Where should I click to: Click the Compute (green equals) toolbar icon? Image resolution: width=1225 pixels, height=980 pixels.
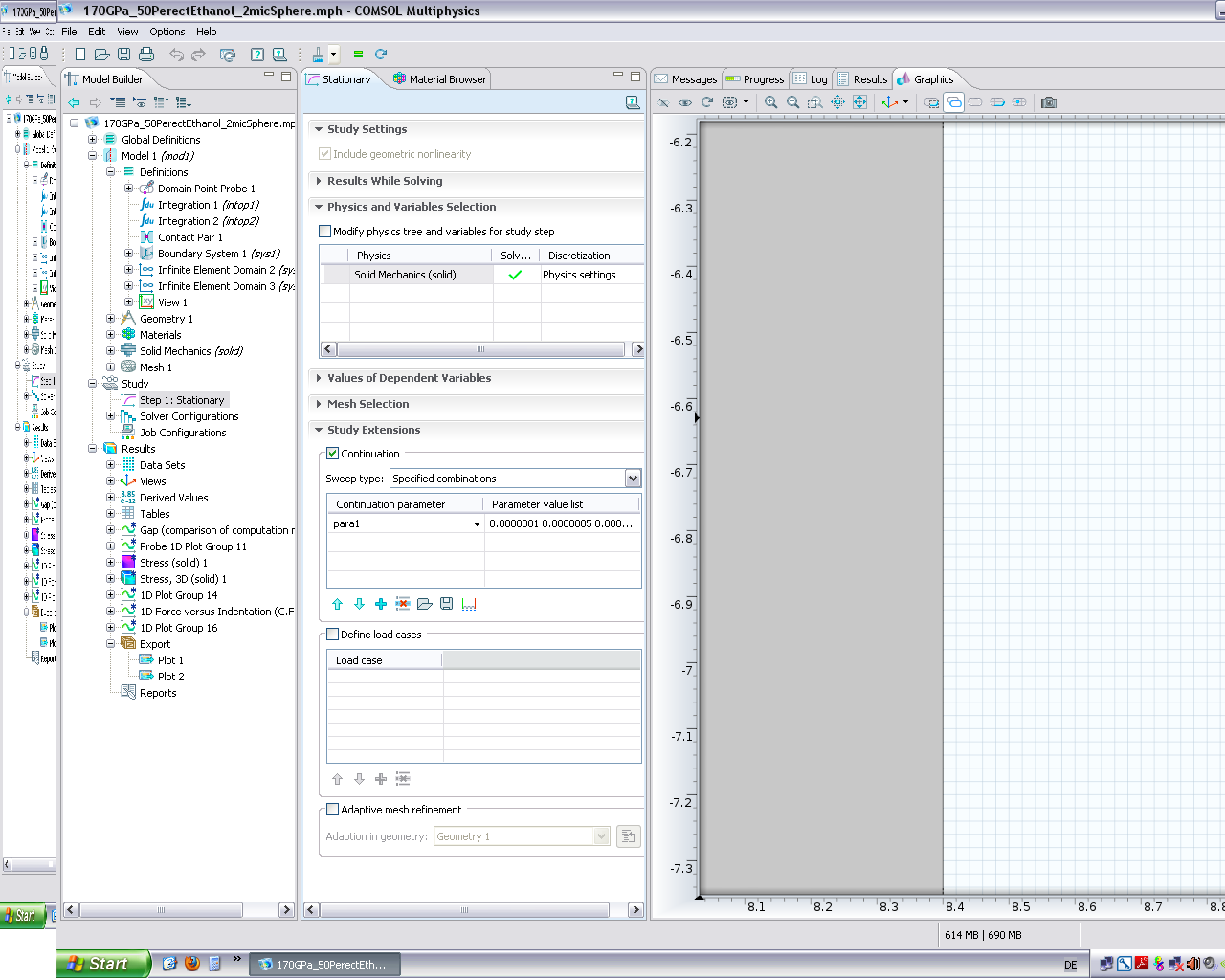point(358,55)
